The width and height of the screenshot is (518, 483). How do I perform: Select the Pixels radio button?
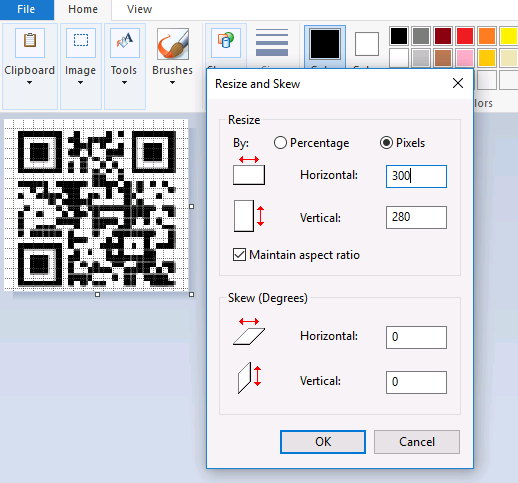tap(386, 143)
